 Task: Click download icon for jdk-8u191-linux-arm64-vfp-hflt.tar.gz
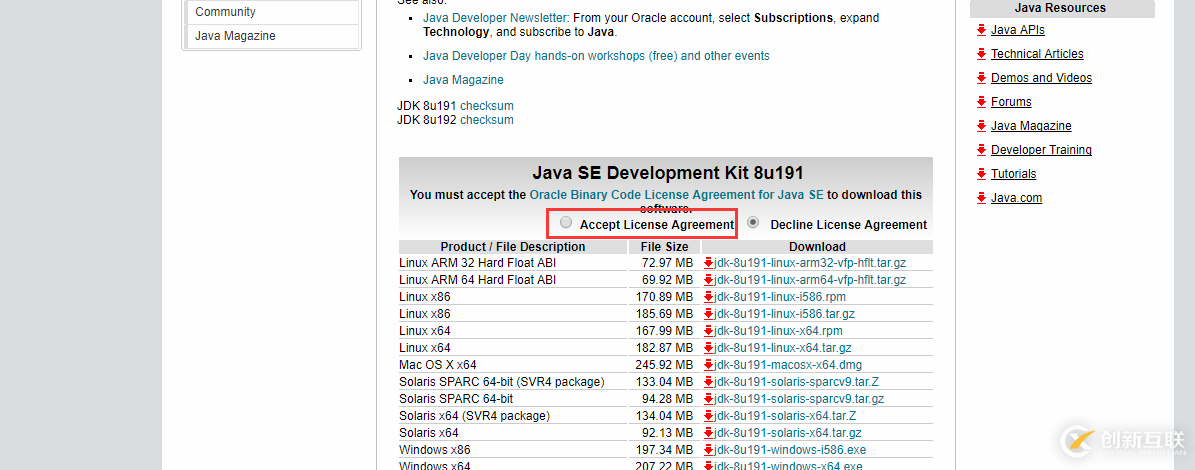[709, 280]
